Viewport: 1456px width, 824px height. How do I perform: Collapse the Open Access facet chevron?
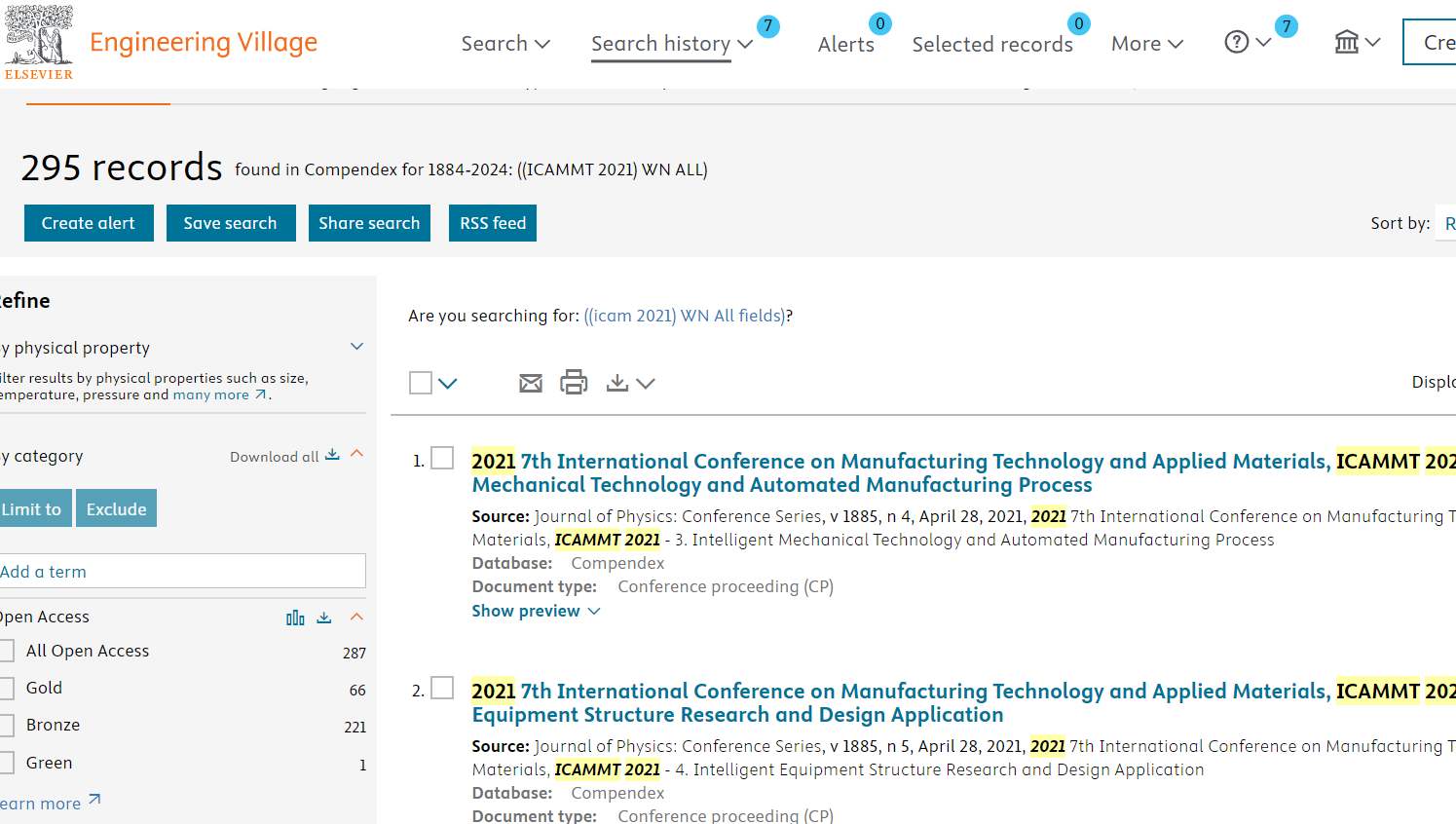[x=356, y=617]
